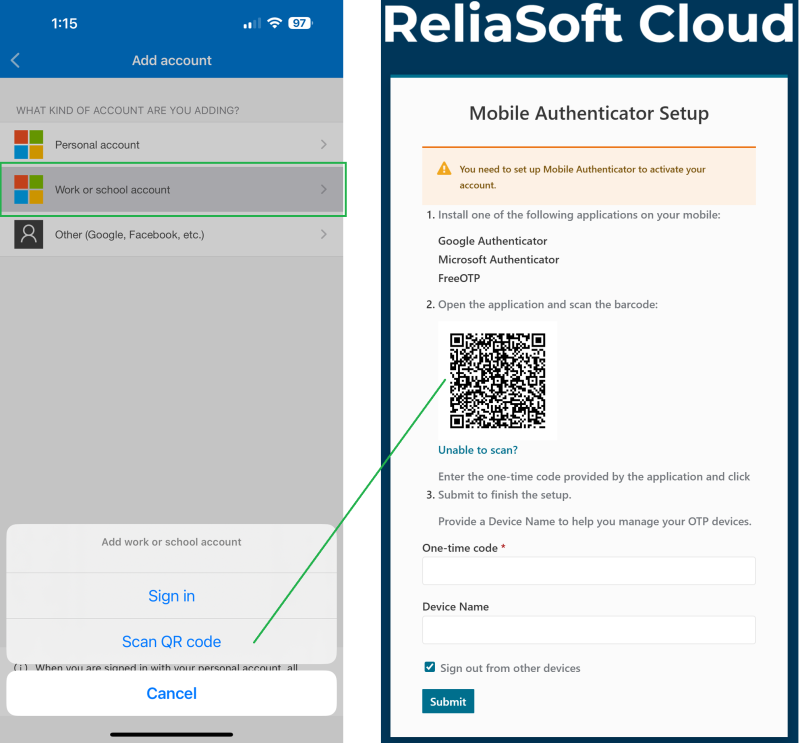Viewport: 800px width, 743px height.
Task: Tap the Microsoft logo beside Work or school account
Action: (x=29, y=189)
